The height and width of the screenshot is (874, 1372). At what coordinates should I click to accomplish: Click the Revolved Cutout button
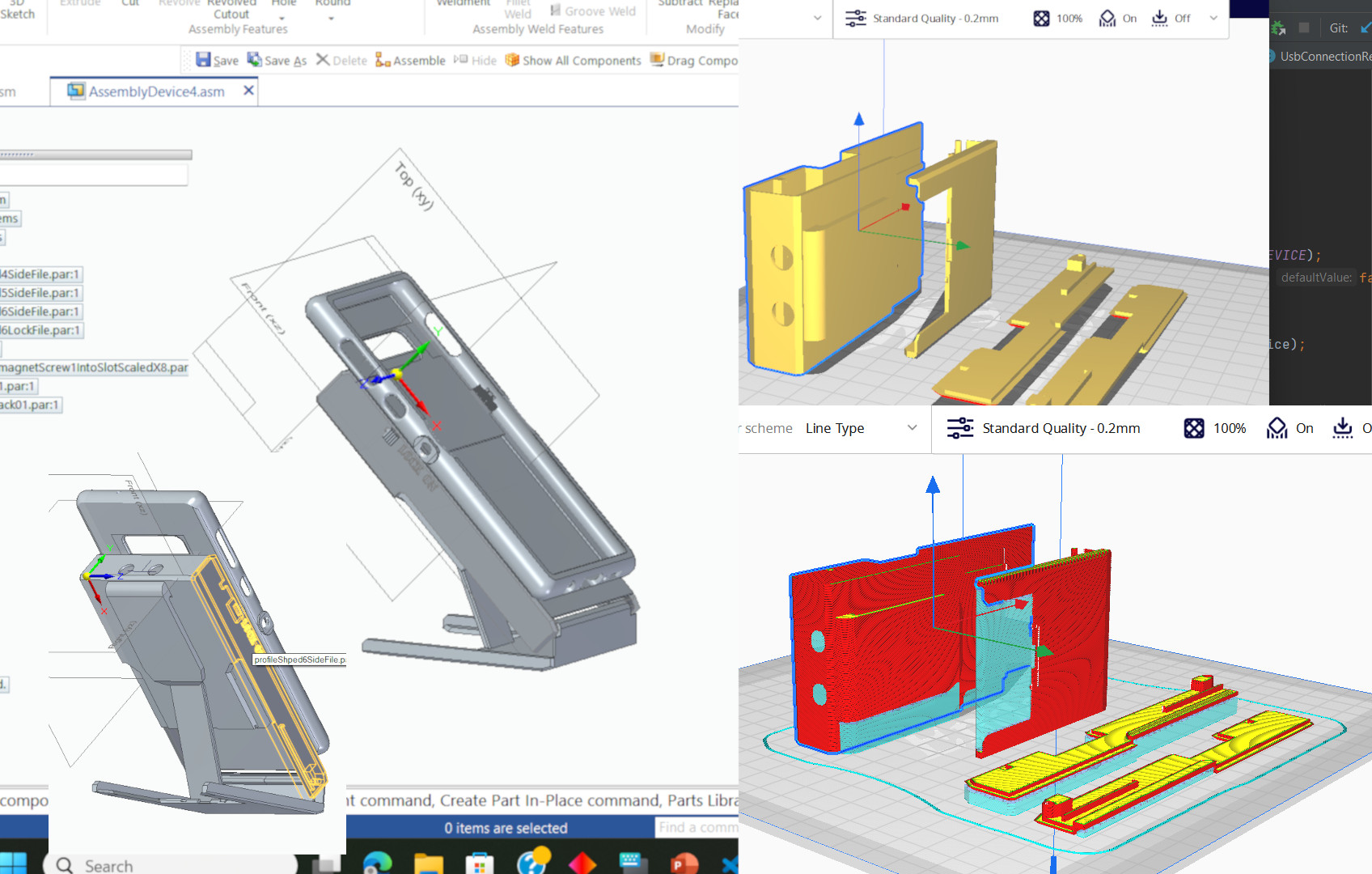(x=231, y=10)
